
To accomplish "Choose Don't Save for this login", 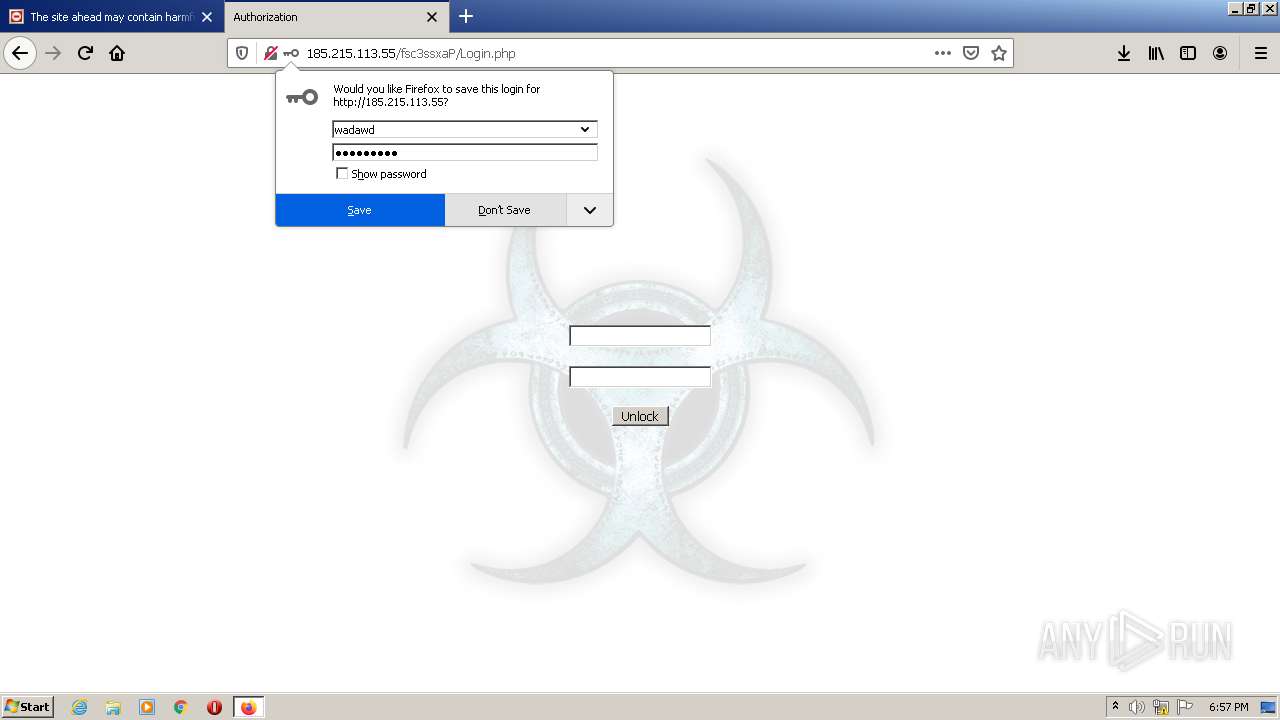I will point(505,210).
